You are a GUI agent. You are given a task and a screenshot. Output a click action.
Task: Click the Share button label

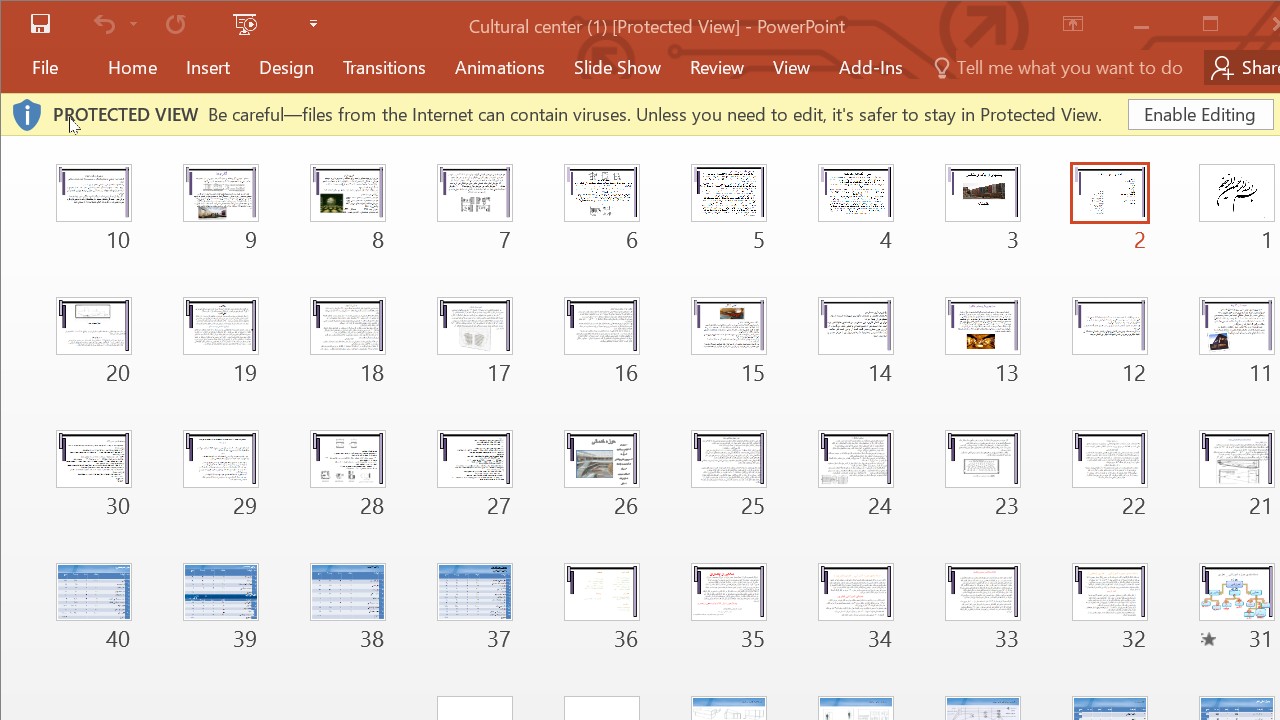click(x=1260, y=68)
